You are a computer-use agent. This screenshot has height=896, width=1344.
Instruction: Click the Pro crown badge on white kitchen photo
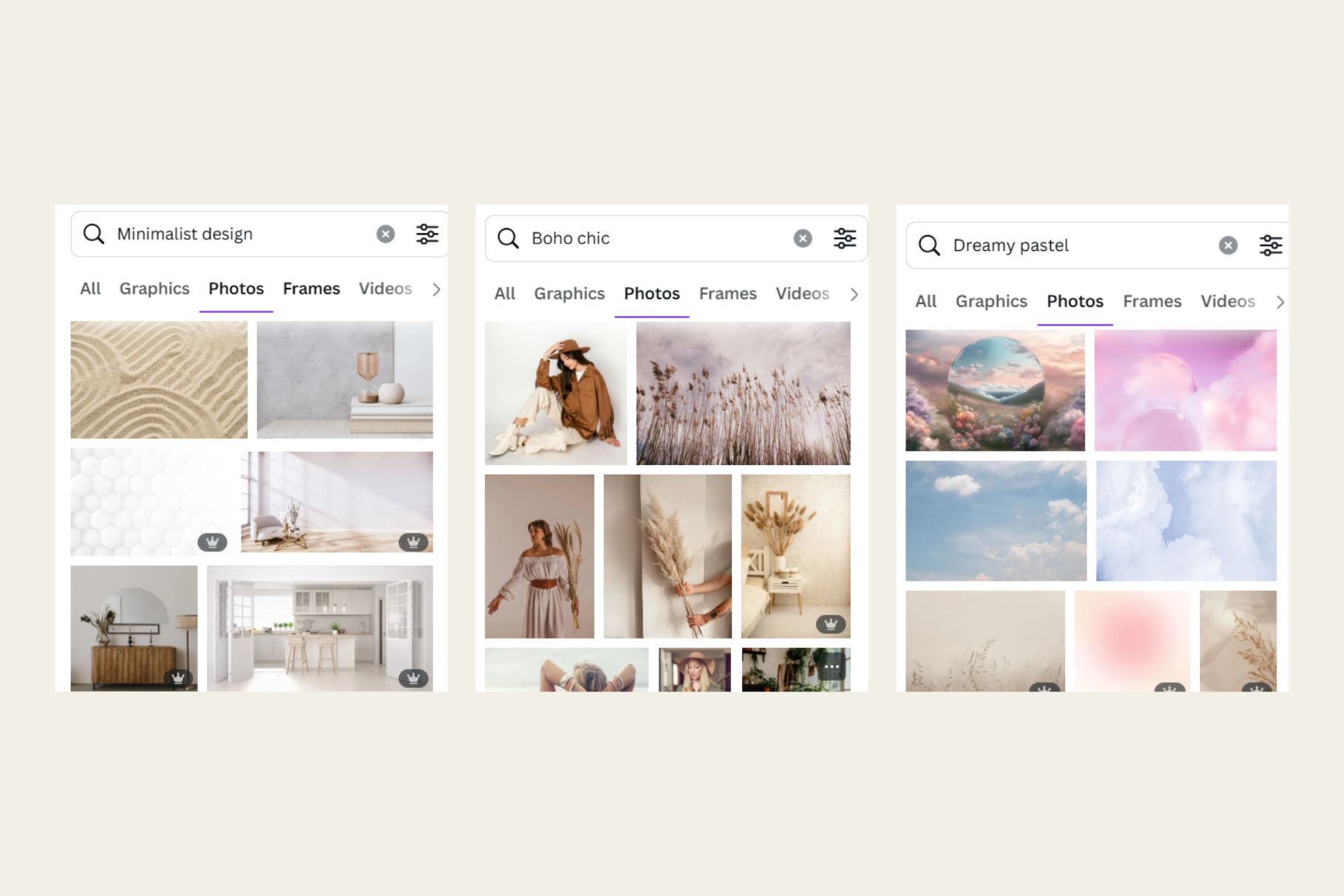pos(414,678)
